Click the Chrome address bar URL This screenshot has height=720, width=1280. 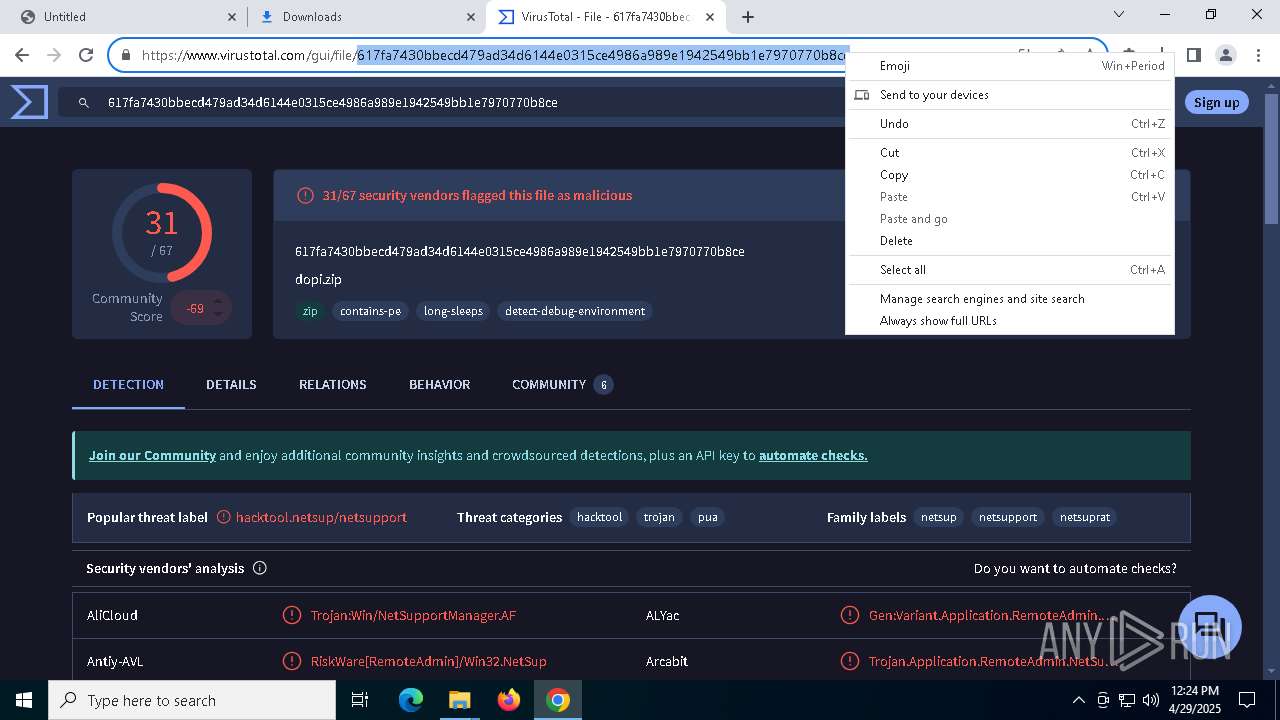(x=495, y=55)
